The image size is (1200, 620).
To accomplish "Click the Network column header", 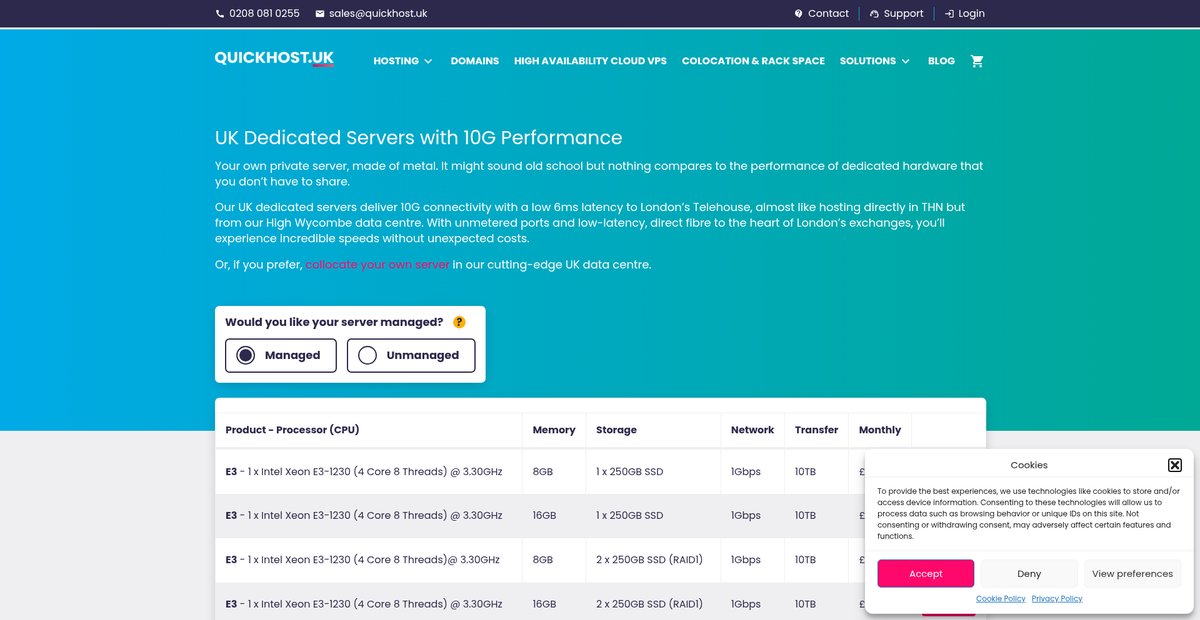I will [752, 430].
